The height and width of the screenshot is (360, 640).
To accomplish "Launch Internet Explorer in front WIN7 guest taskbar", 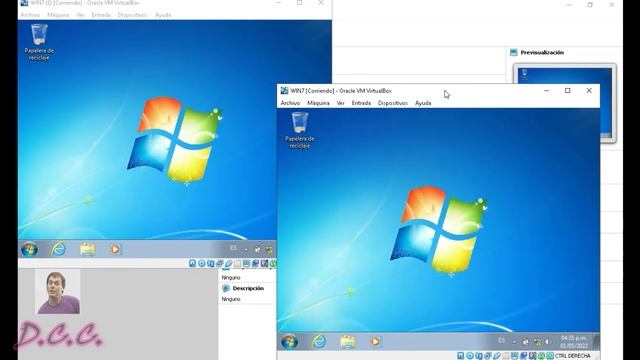I will point(319,342).
